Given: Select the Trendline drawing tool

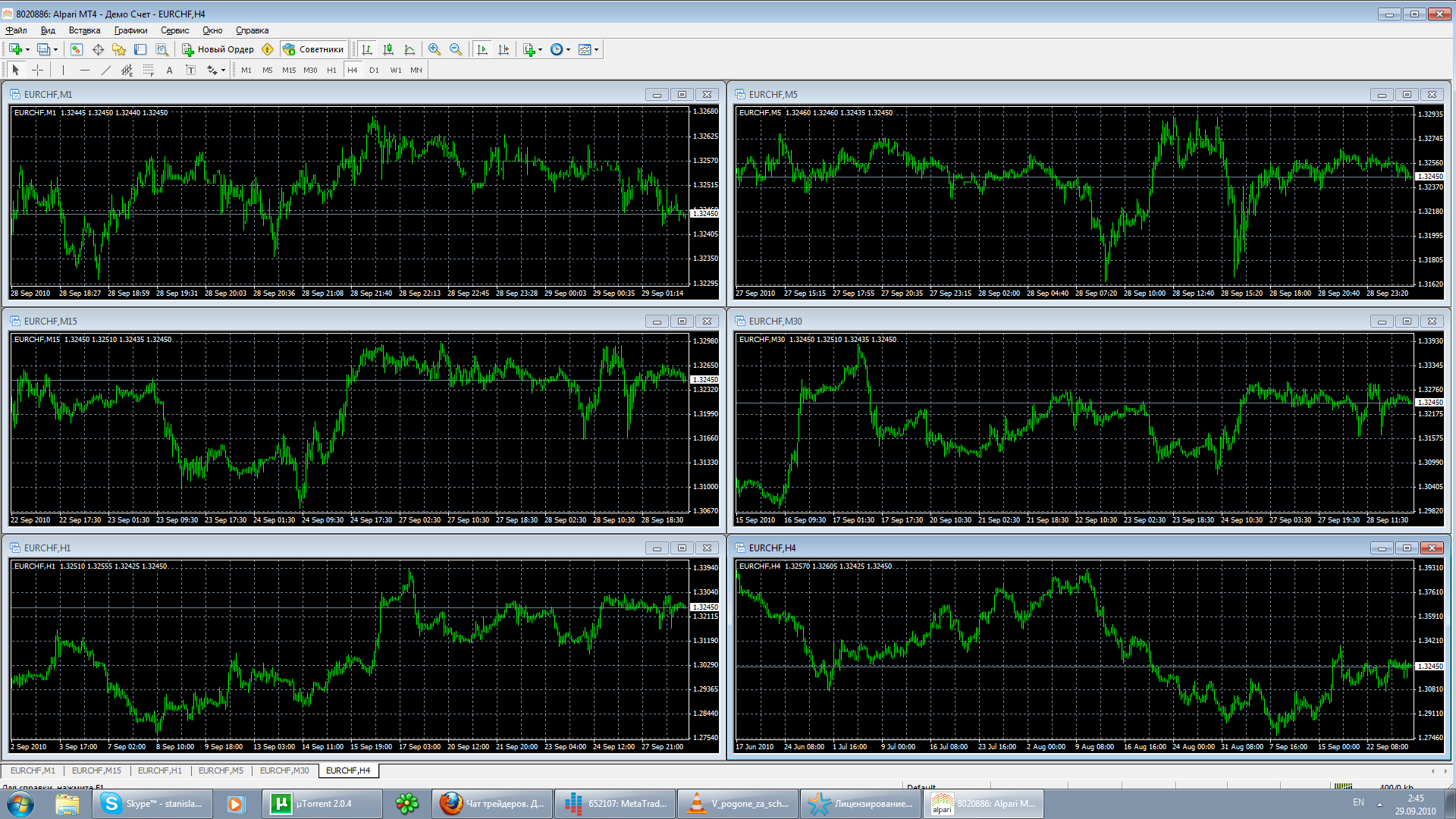Looking at the screenshot, I should tap(105, 70).
